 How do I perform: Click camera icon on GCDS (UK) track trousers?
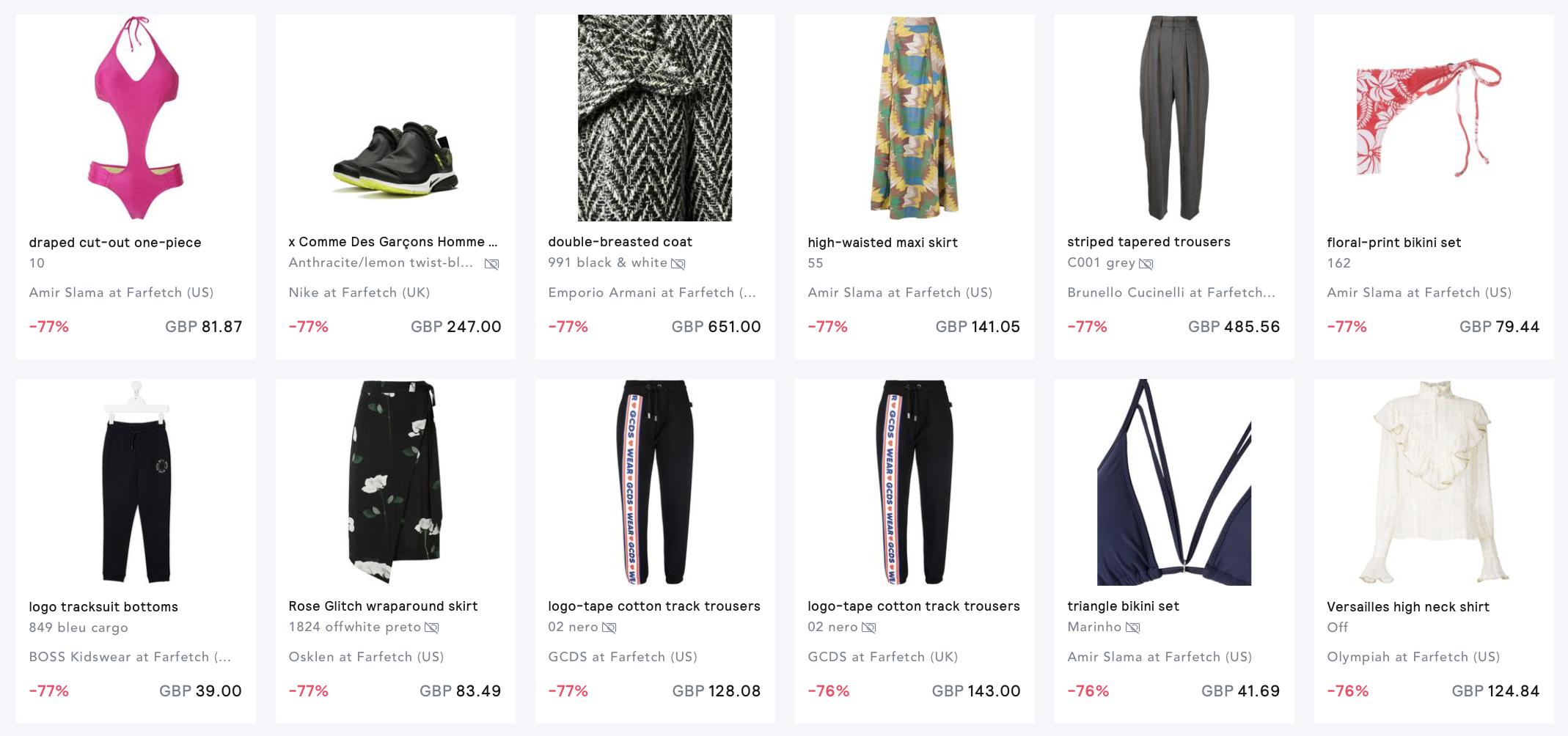click(869, 628)
